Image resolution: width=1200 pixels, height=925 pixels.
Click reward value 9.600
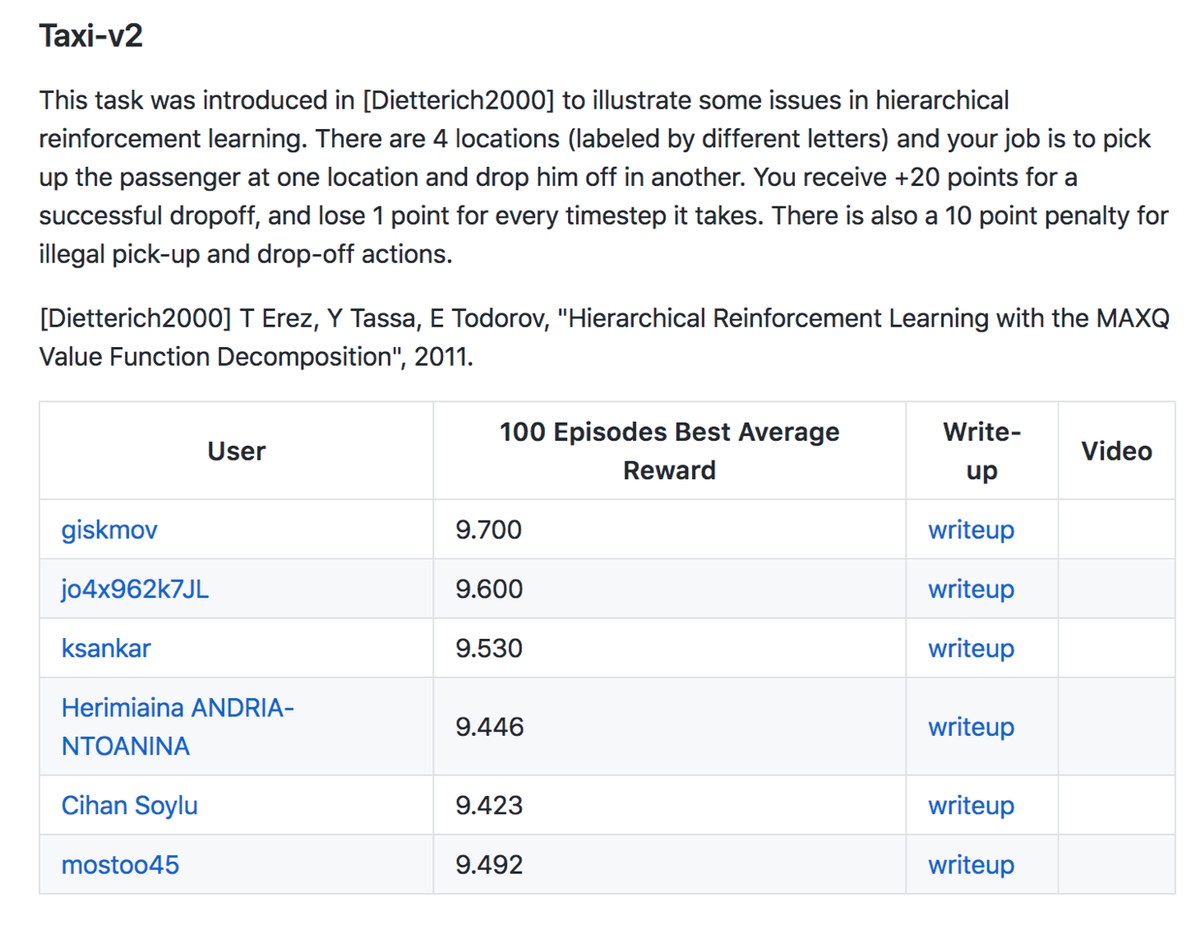click(x=488, y=589)
